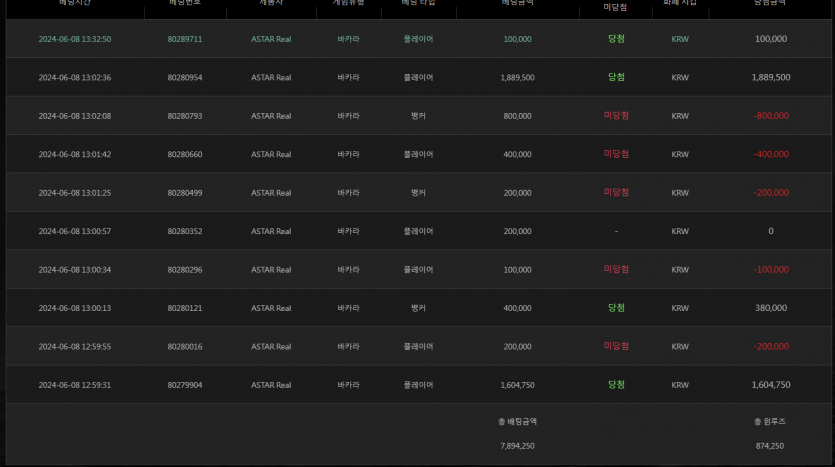Select the winnings value 380,000
The image size is (835, 467).
pyautogui.click(x=771, y=308)
